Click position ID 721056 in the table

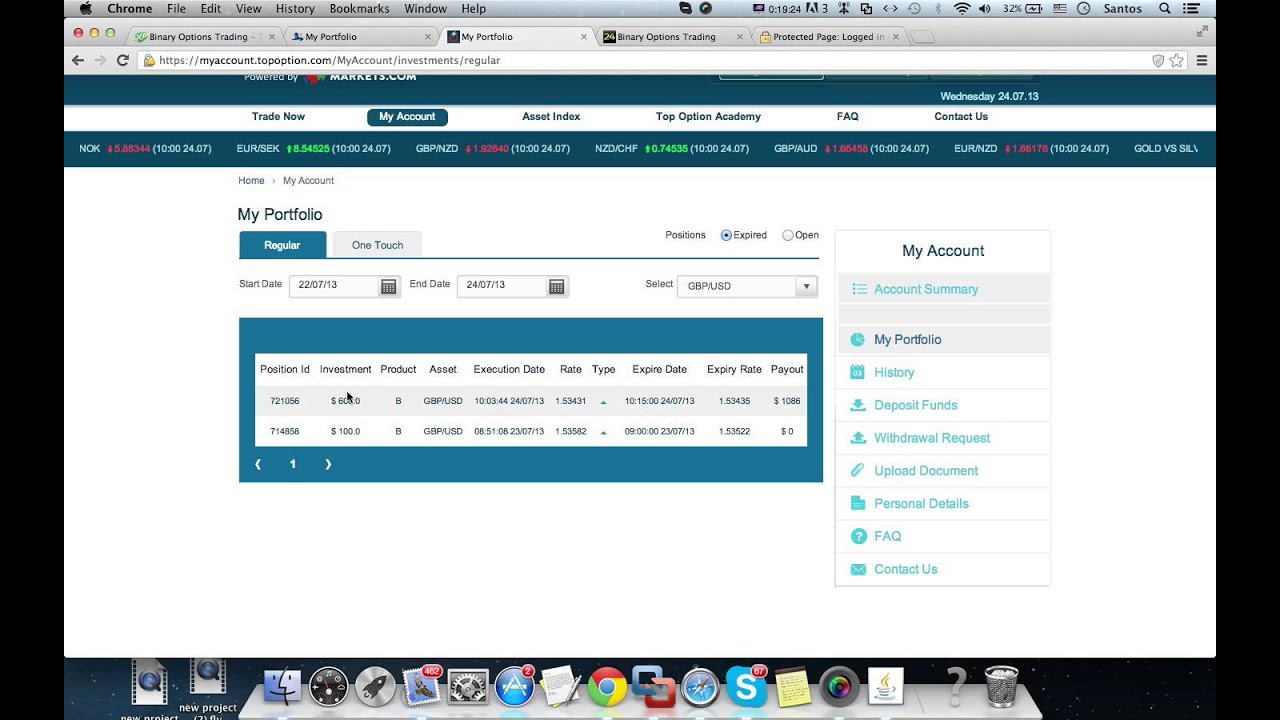[284, 401]
